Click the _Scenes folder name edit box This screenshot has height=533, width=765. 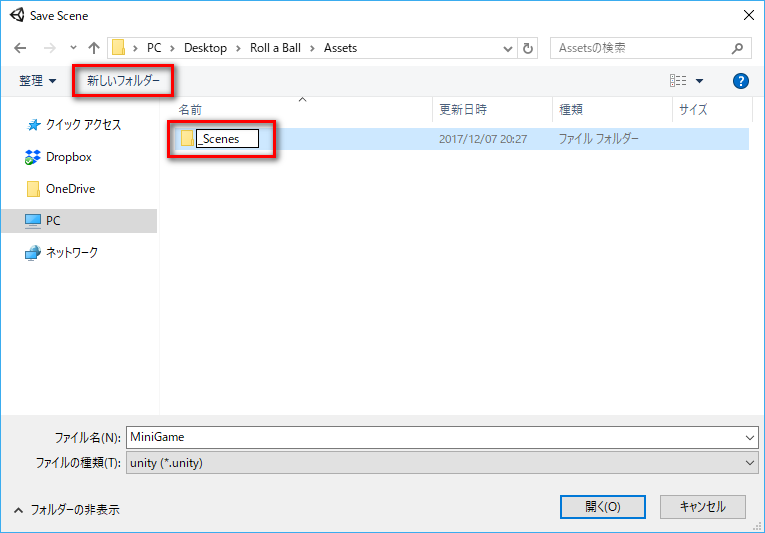(227, 139)
